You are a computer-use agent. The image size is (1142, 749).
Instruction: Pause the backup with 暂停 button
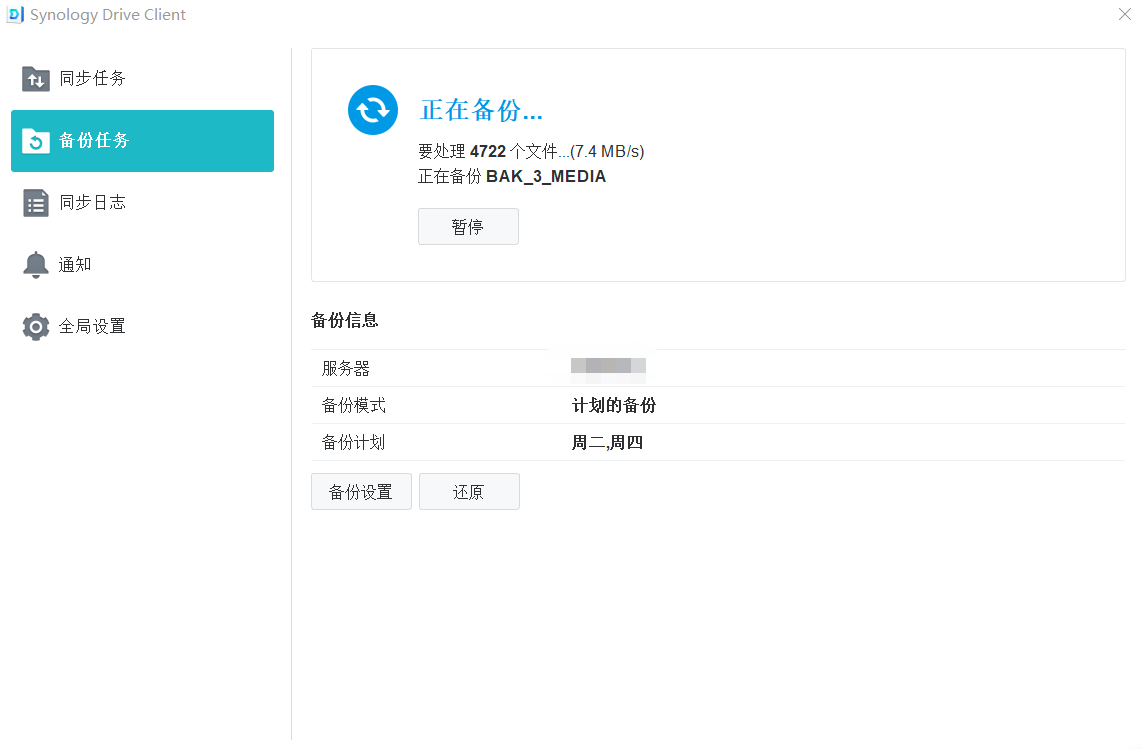click(x=468, y=227)
